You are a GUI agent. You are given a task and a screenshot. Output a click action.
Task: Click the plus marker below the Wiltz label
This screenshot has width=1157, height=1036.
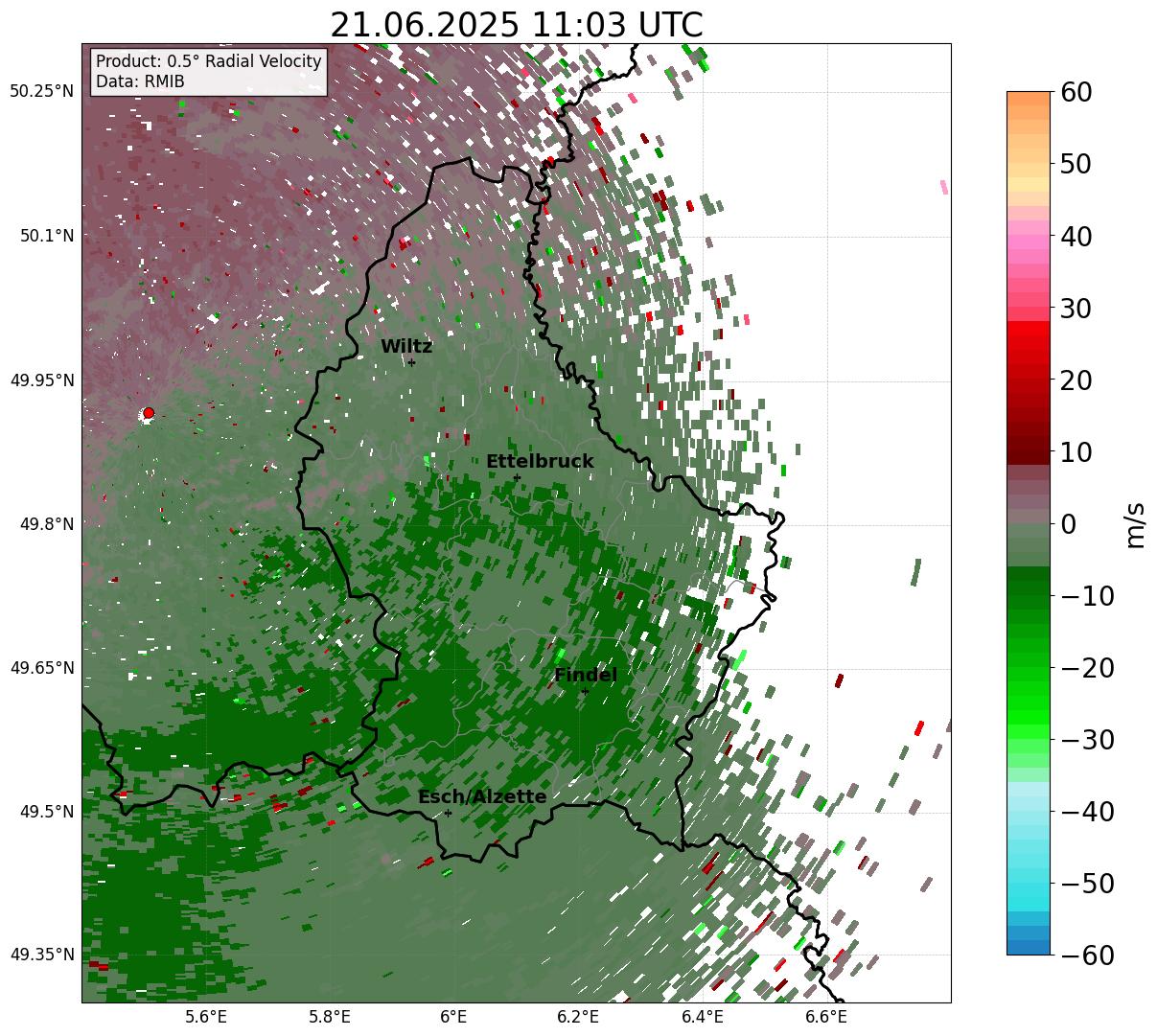411,362
